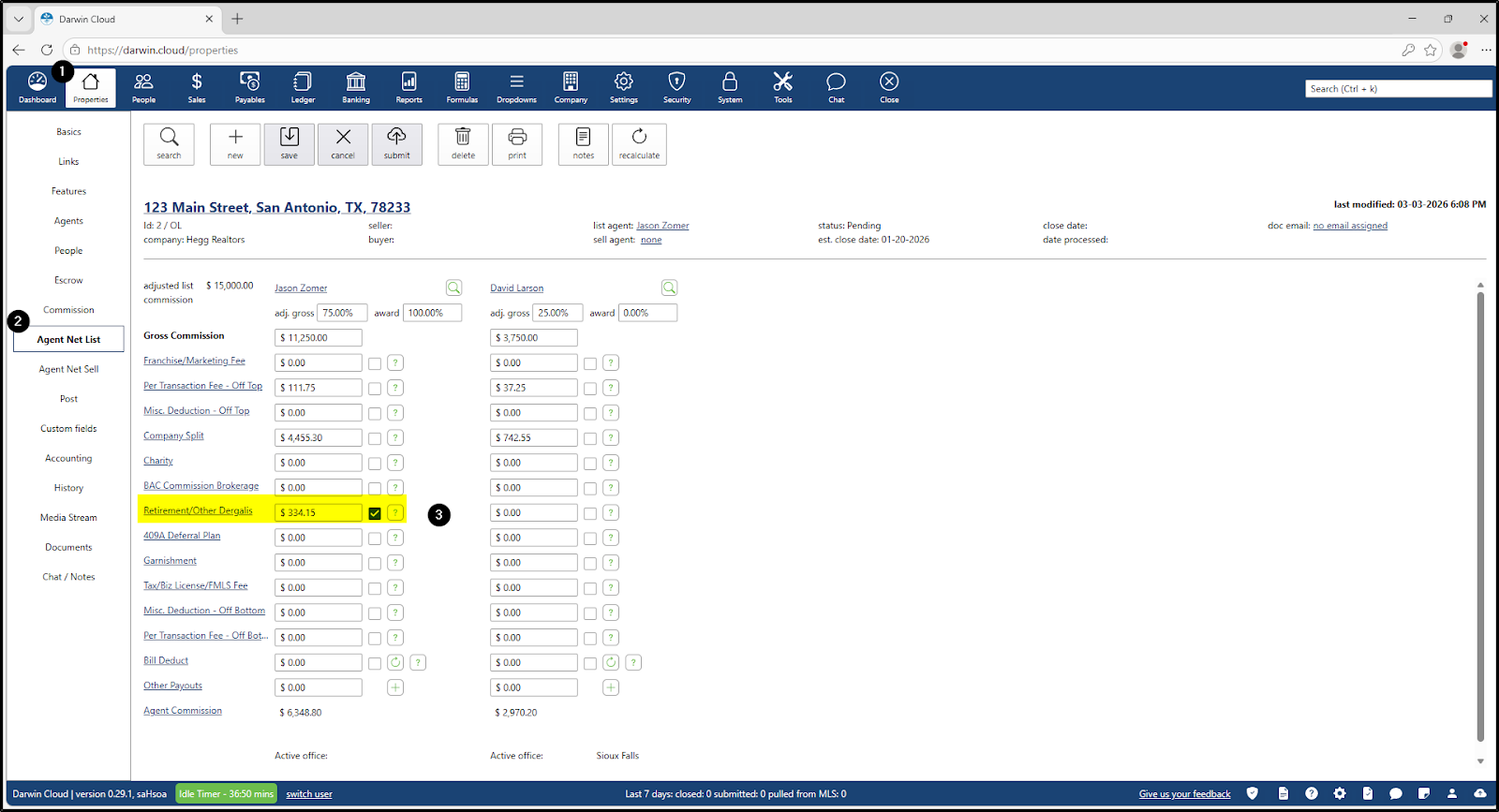This screenshot has width=1499, height=812.
Task: Click the magnifier icon beside Jason Zomer's column
Action: click(x=453, y=288)
